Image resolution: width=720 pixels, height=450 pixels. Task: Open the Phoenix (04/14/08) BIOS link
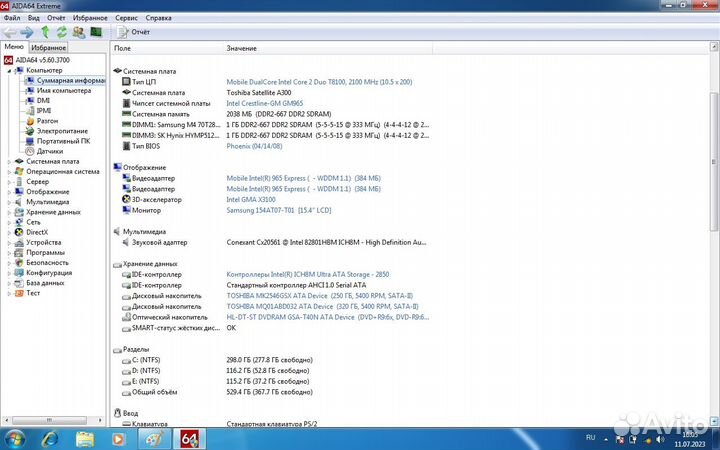tap(254, 146)
